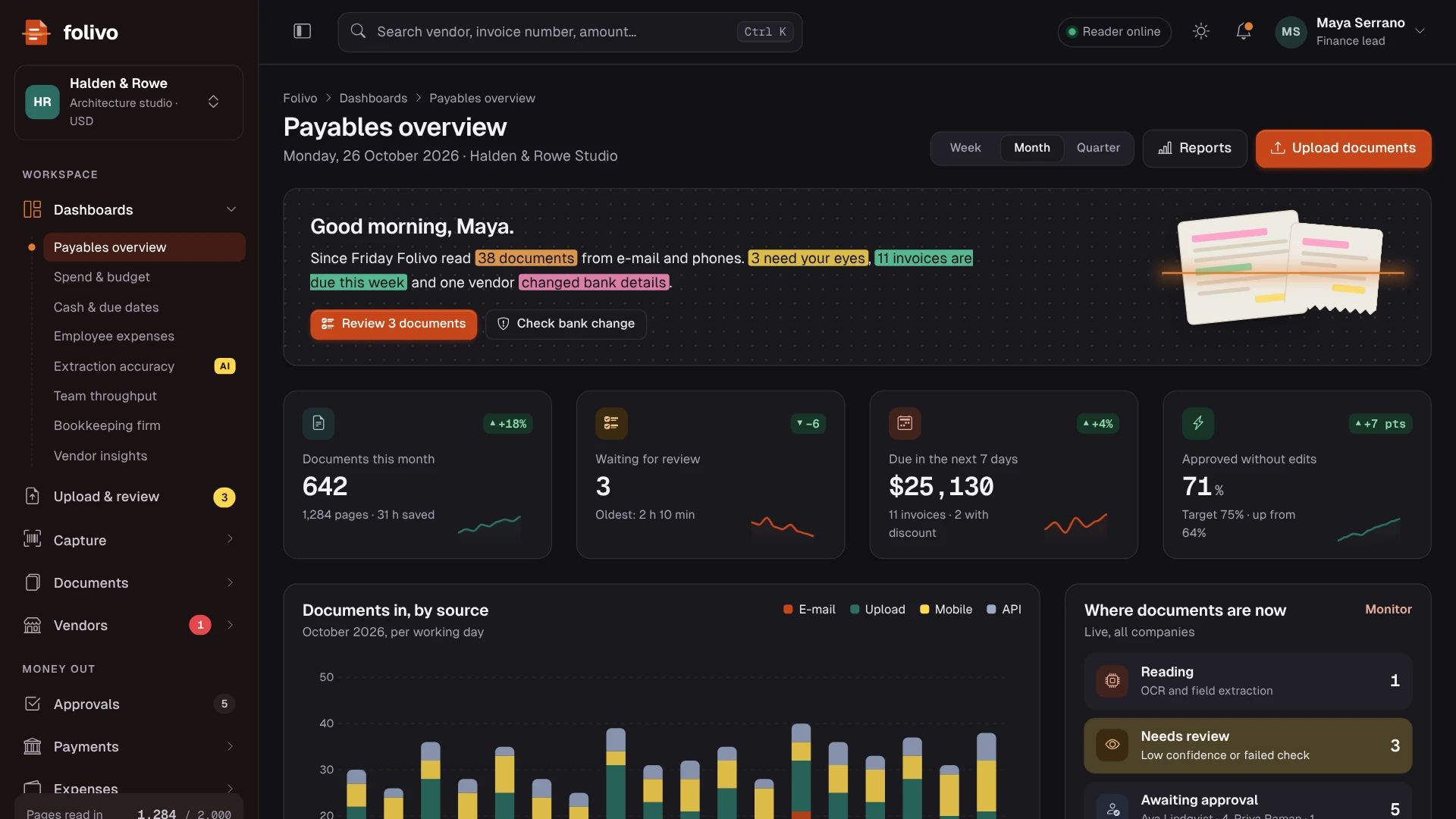Open Spend & budget dashboard
The width and height of the screenshot is (1456, 819).
[x=144, y=277]
